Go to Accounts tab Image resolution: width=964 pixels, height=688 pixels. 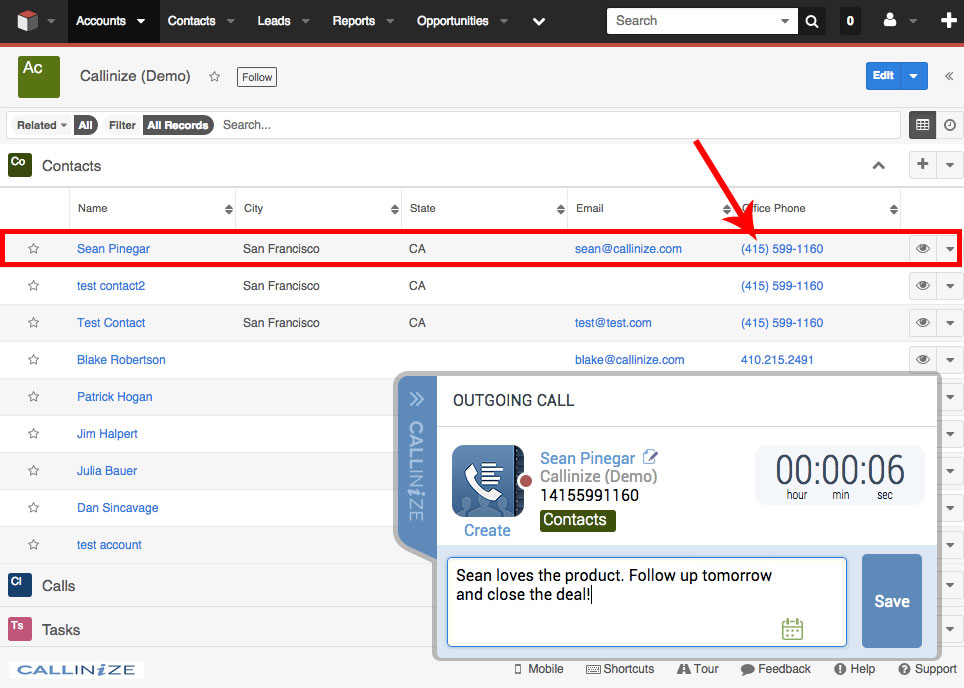[x=100, y=21]
